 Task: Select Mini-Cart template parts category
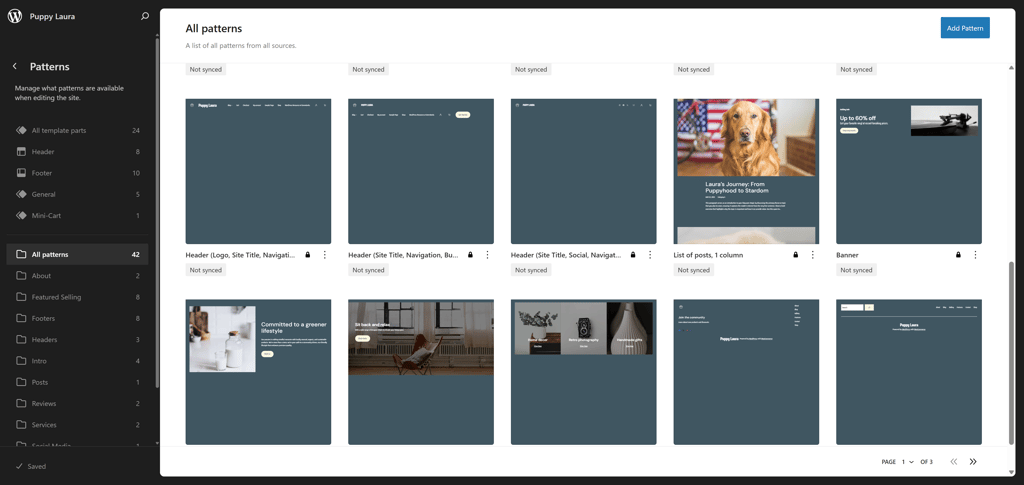(77, 215)
